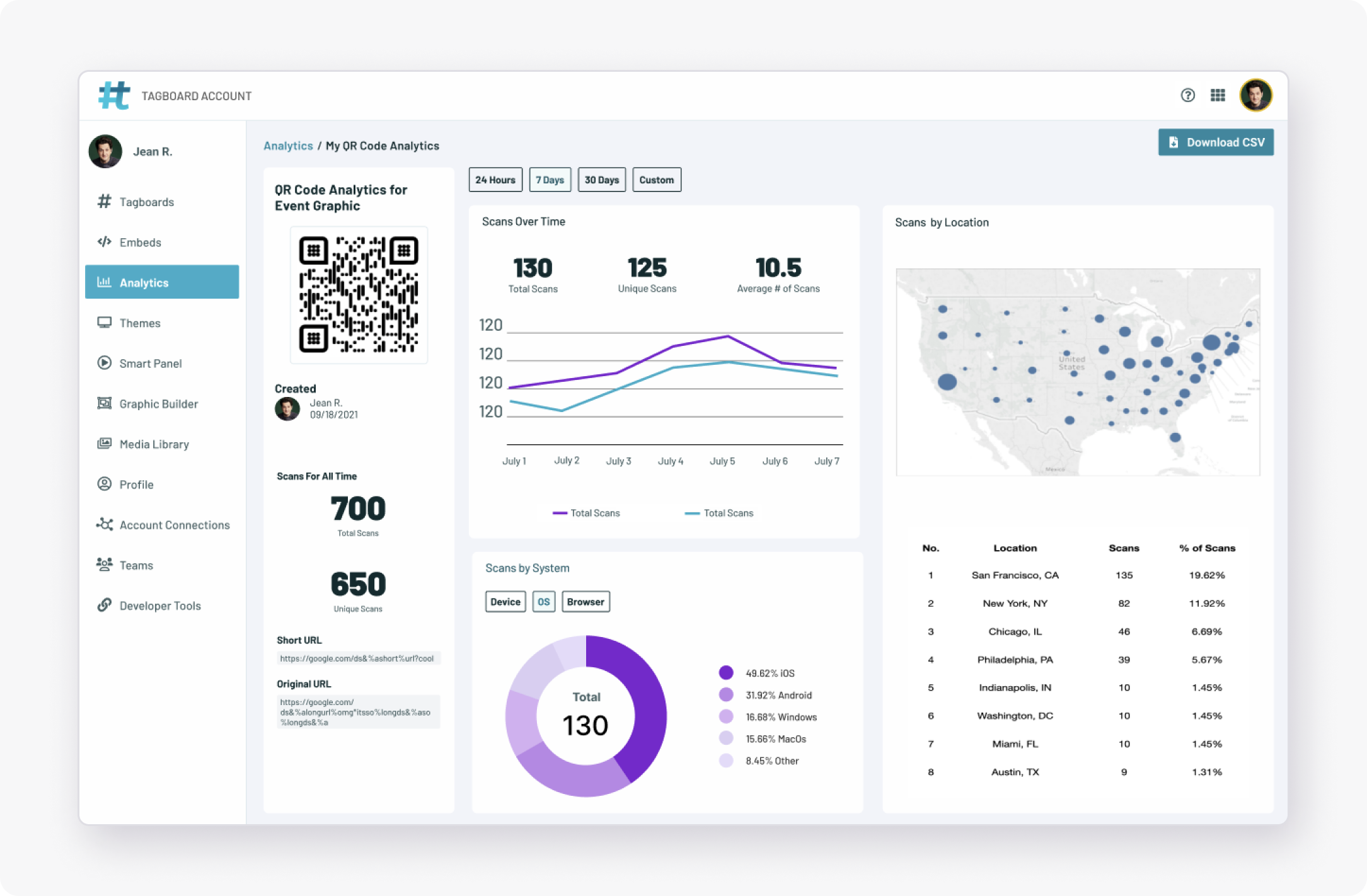
Task: Click the iOS purple legend swatch
Action: click(x=726, y=672)
